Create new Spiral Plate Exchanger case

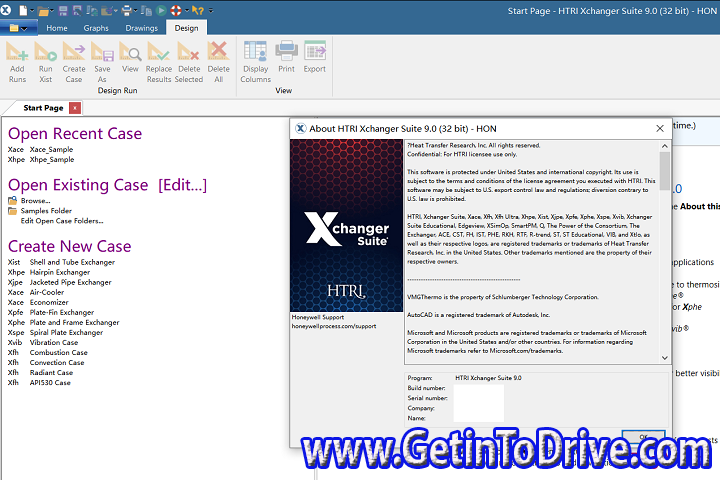pyautogui.click(x=66, y=333)
